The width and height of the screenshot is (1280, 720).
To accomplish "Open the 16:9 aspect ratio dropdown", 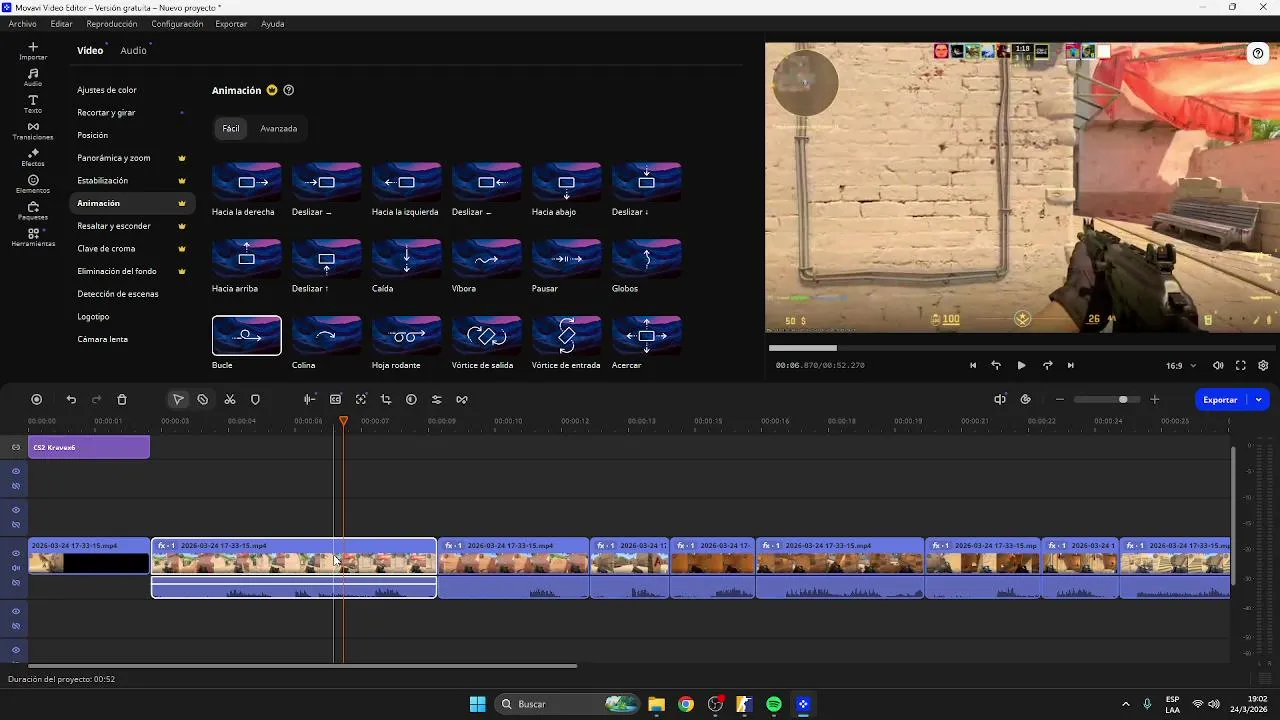I will point(1181,366).
